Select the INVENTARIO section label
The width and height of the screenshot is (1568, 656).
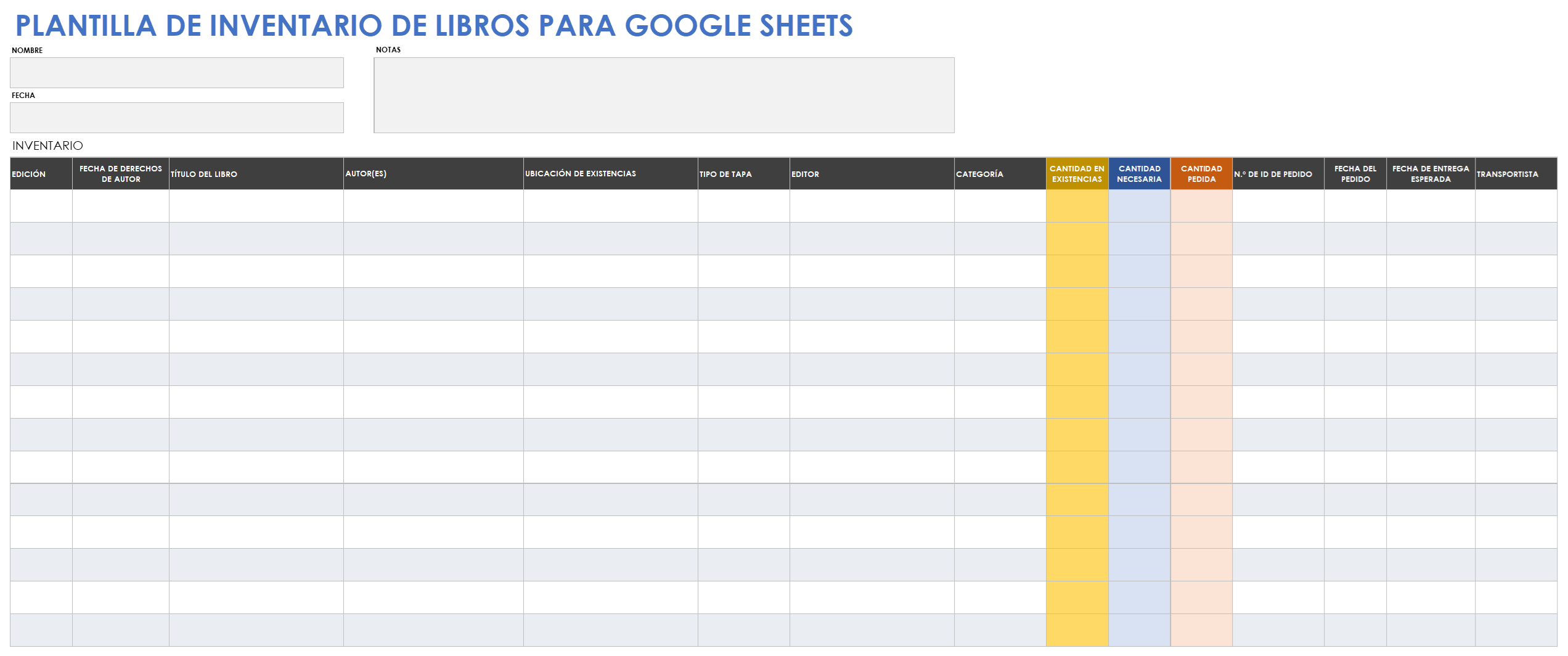click(x=47, y=146)
